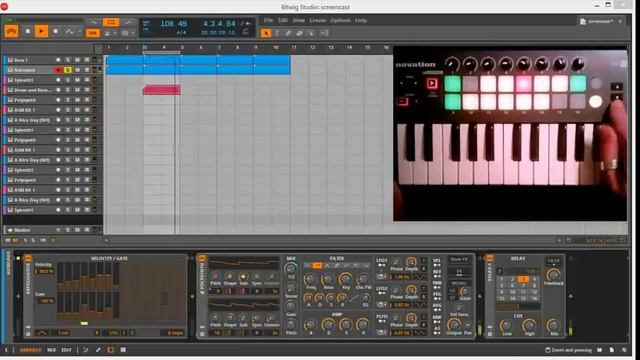Click the Delay Cut Low knob
The width and height of the screenshot is (640, 360).
[506, 325]
